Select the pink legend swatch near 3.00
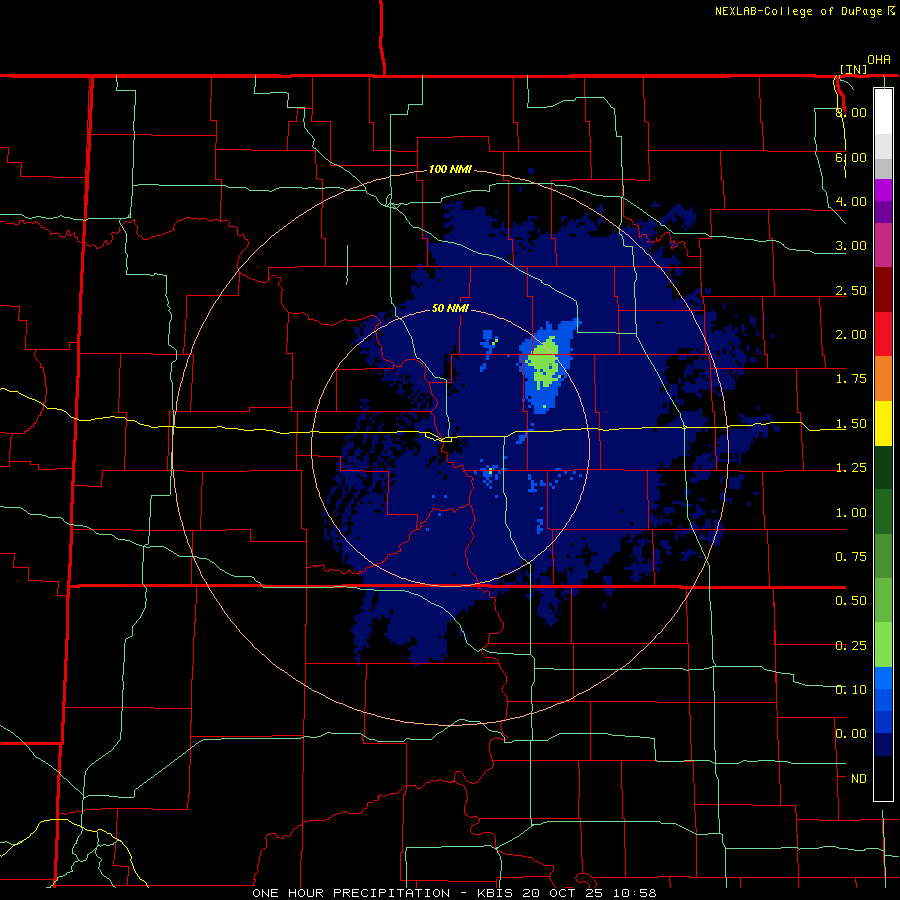The image size is (900, 900). point(883,245)
